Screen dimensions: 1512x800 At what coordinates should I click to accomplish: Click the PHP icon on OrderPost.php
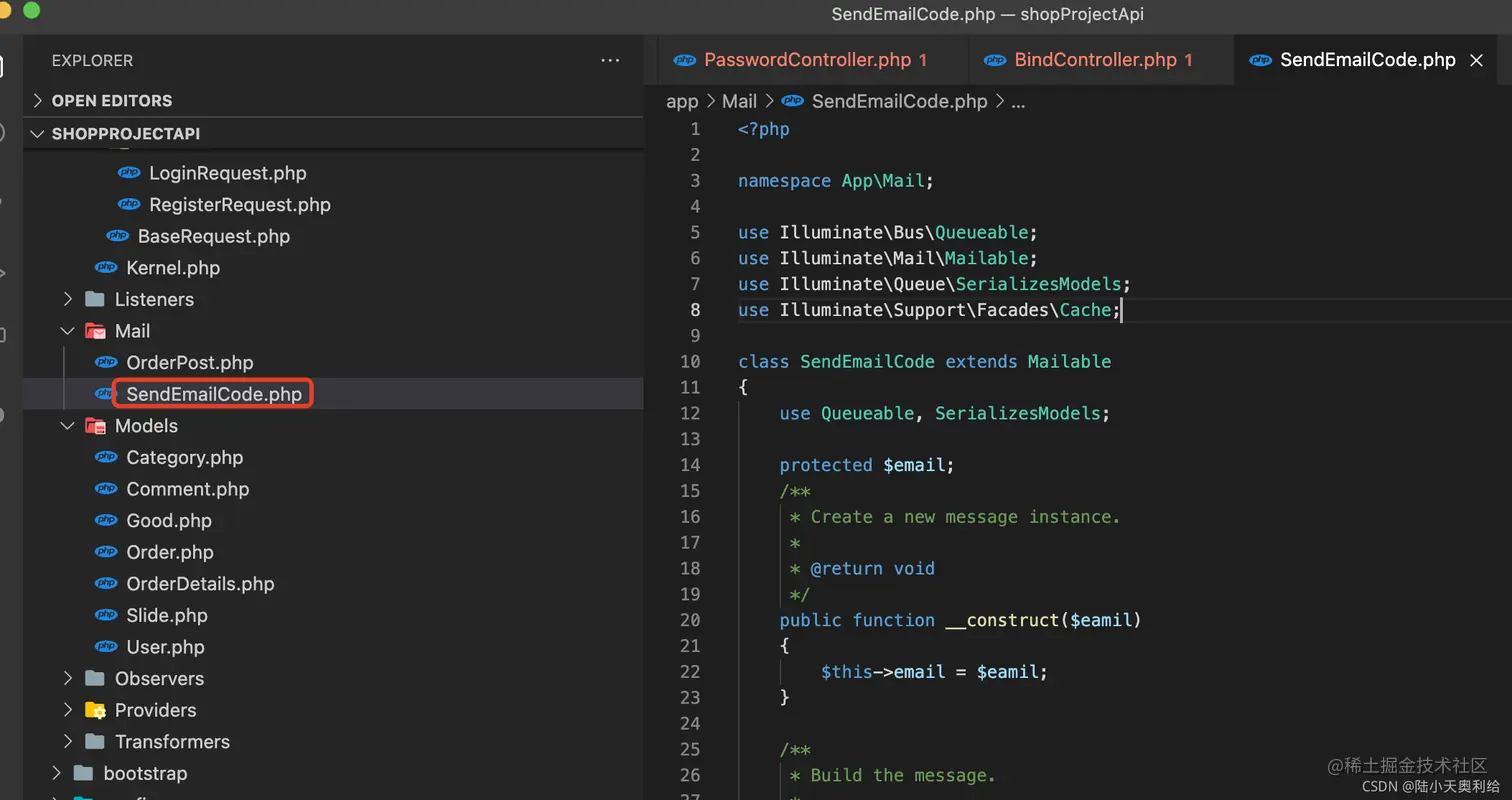tap(106, 363)
